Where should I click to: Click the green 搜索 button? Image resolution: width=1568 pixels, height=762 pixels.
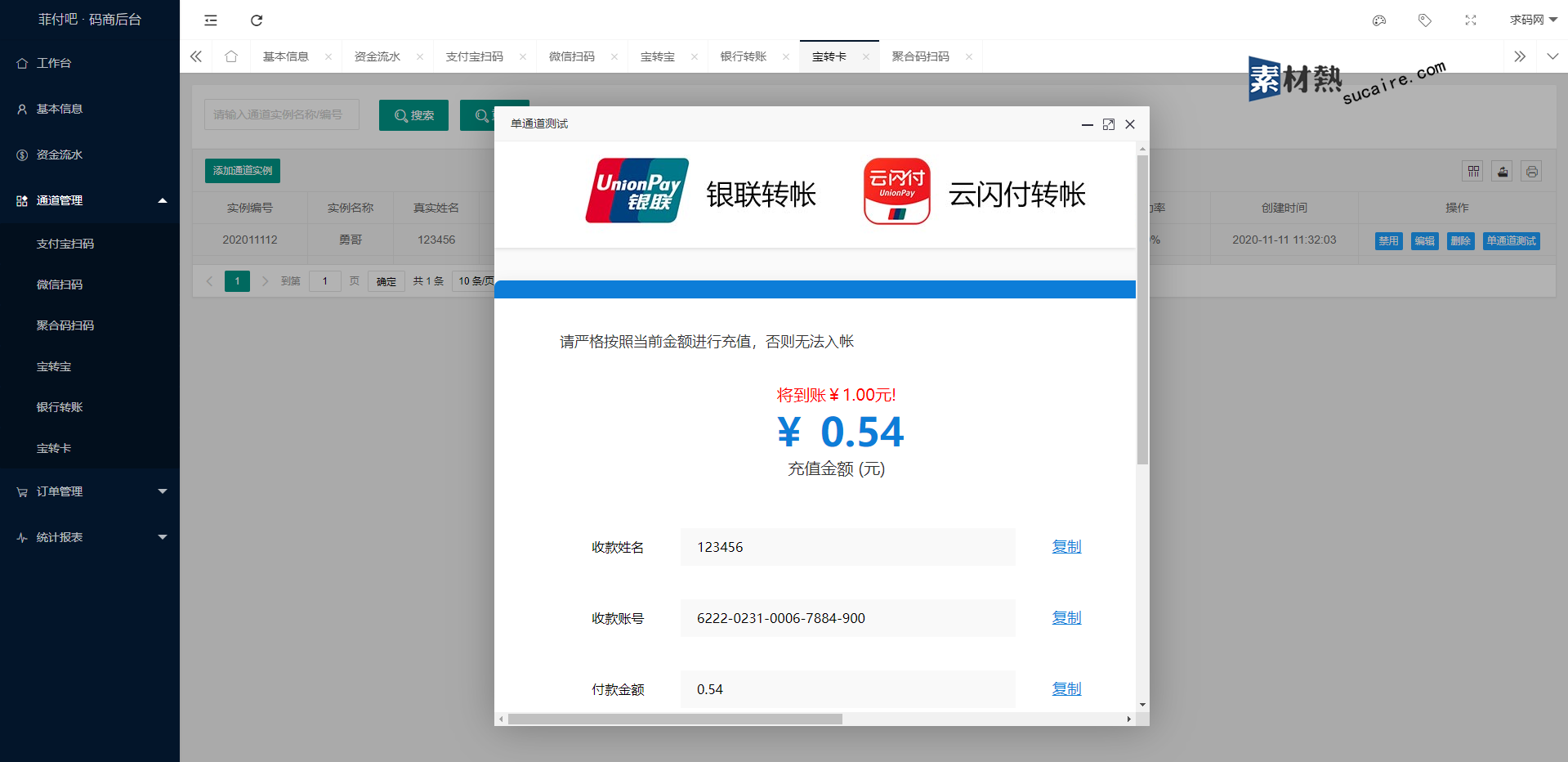click(413, 115)
